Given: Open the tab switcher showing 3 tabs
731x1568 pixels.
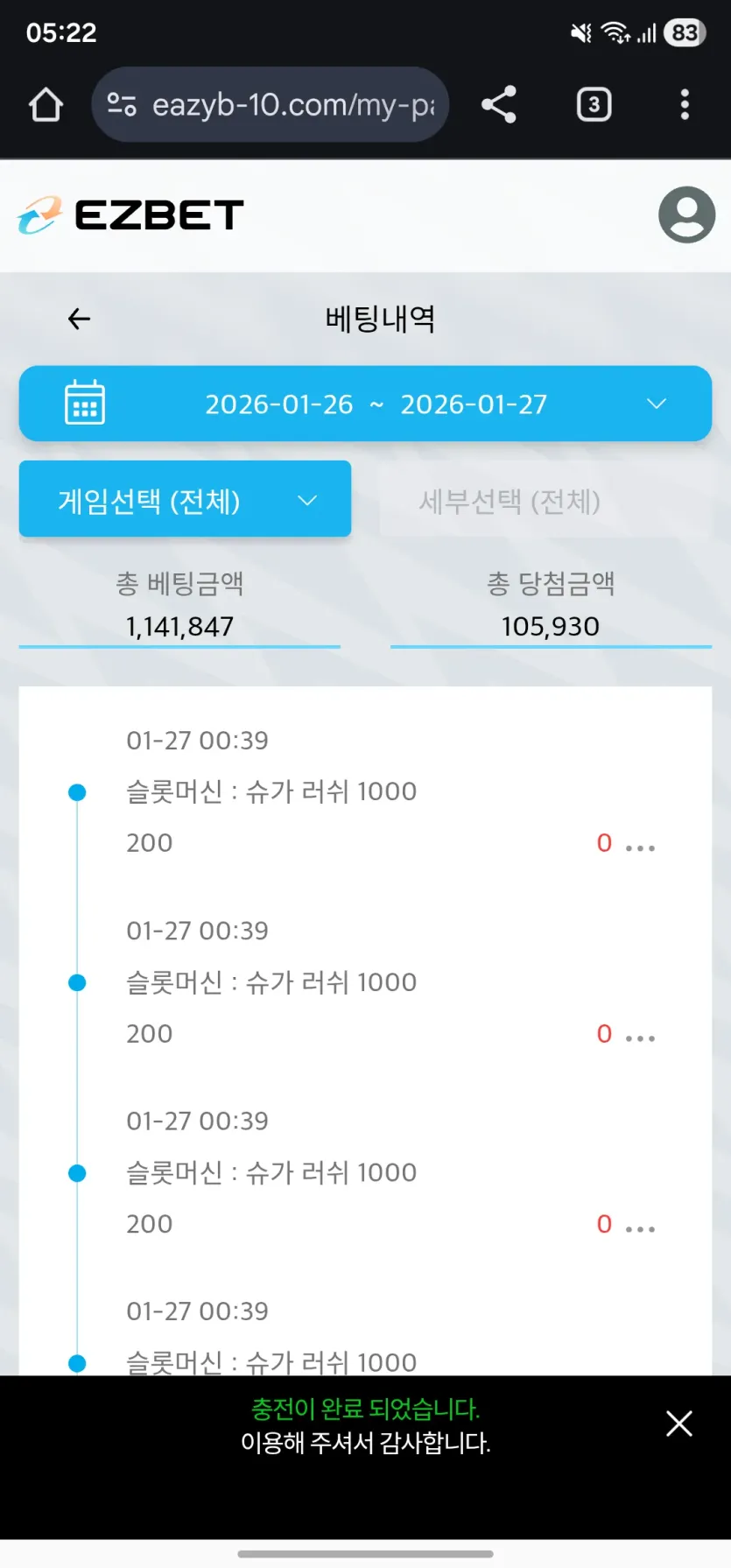Looking at the screenshot, I should [x=594, y=105].
